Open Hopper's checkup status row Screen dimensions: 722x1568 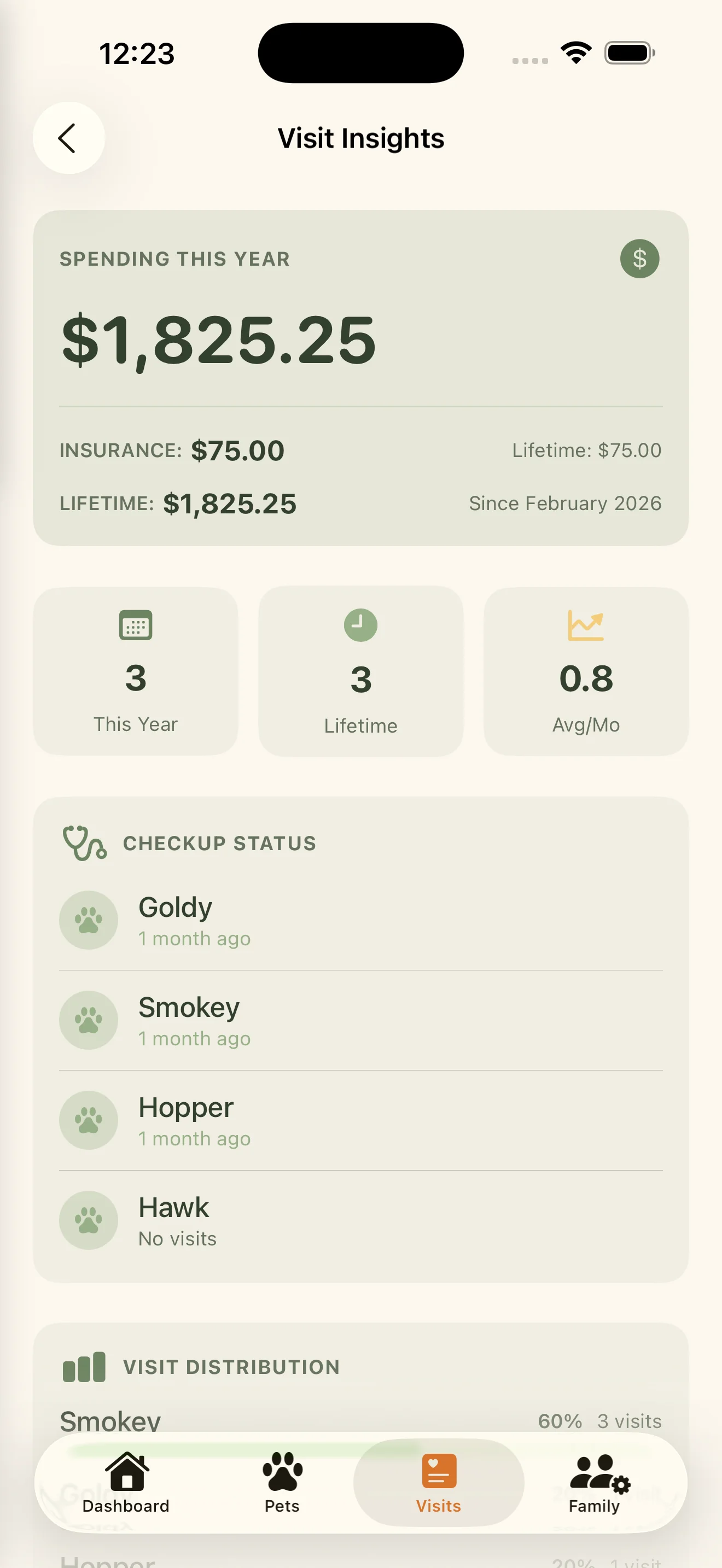pos(360,1121)
